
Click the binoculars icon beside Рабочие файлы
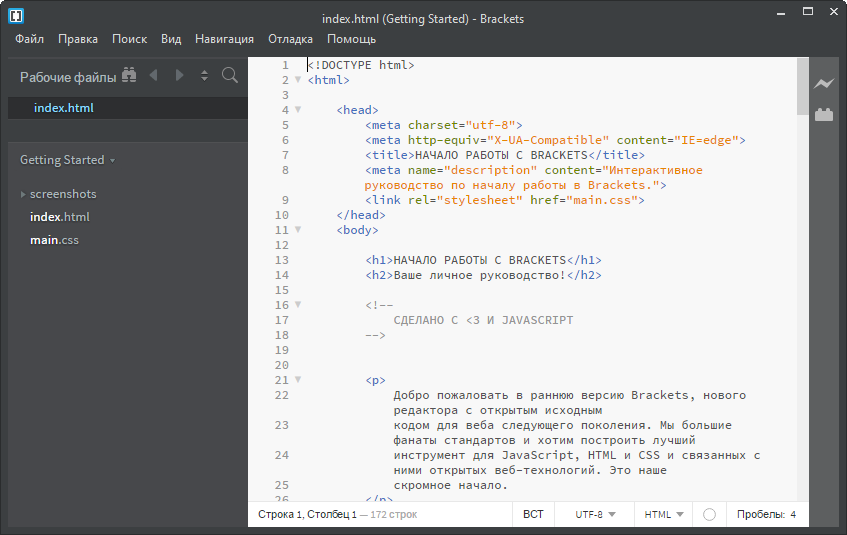(129, 75)
